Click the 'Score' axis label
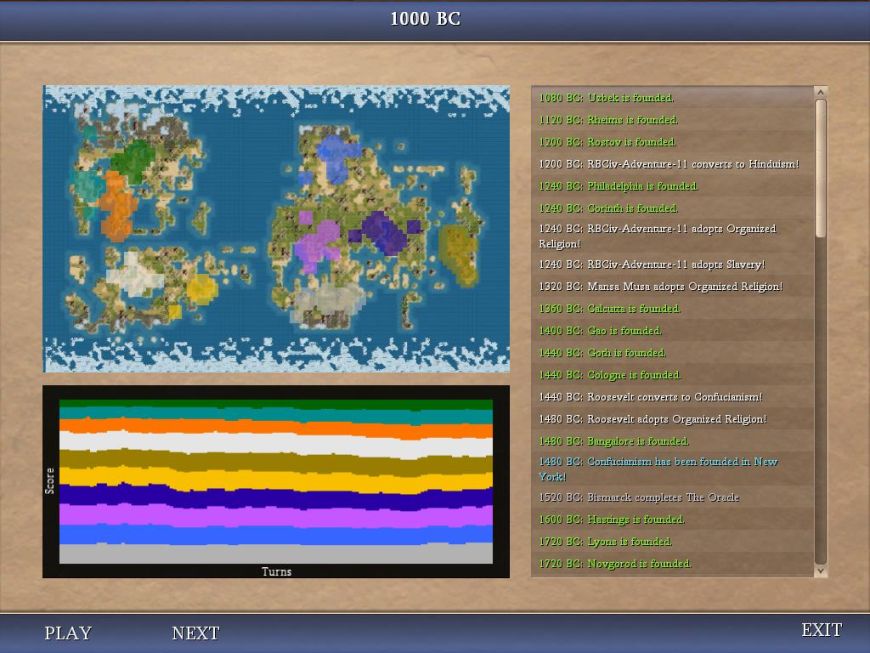This screenshot has height=653, width=870. coord(50,481)
